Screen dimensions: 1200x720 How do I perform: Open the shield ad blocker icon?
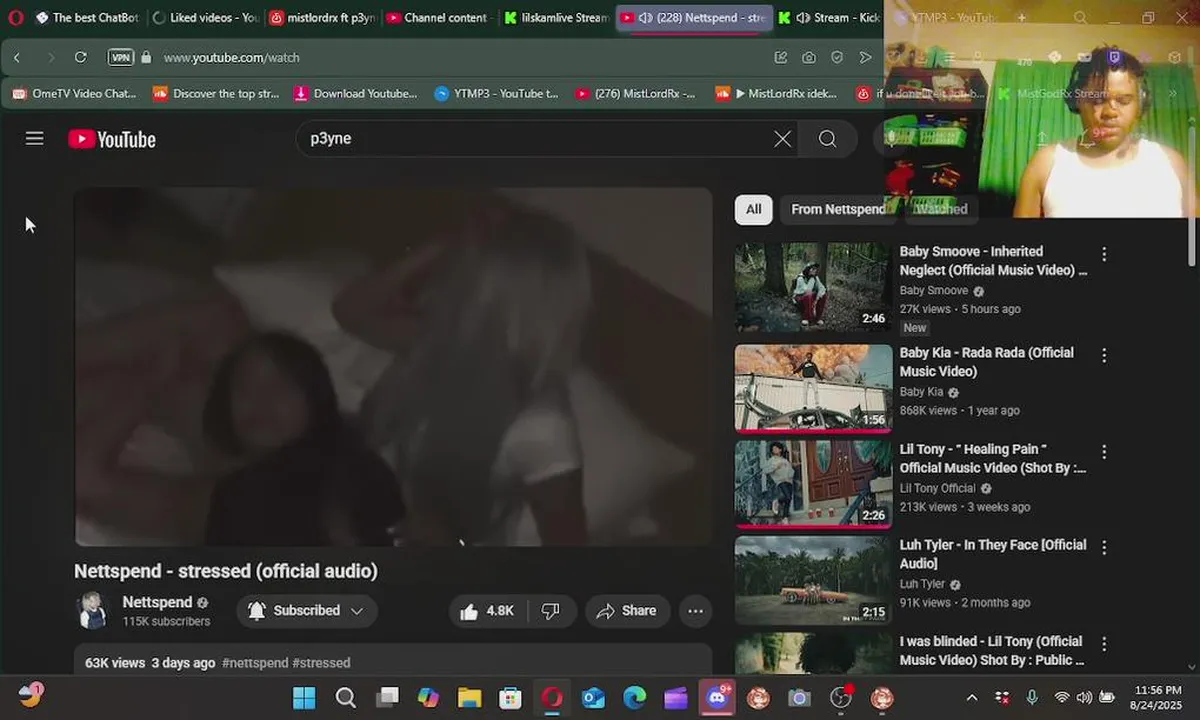tap(837, 57)
